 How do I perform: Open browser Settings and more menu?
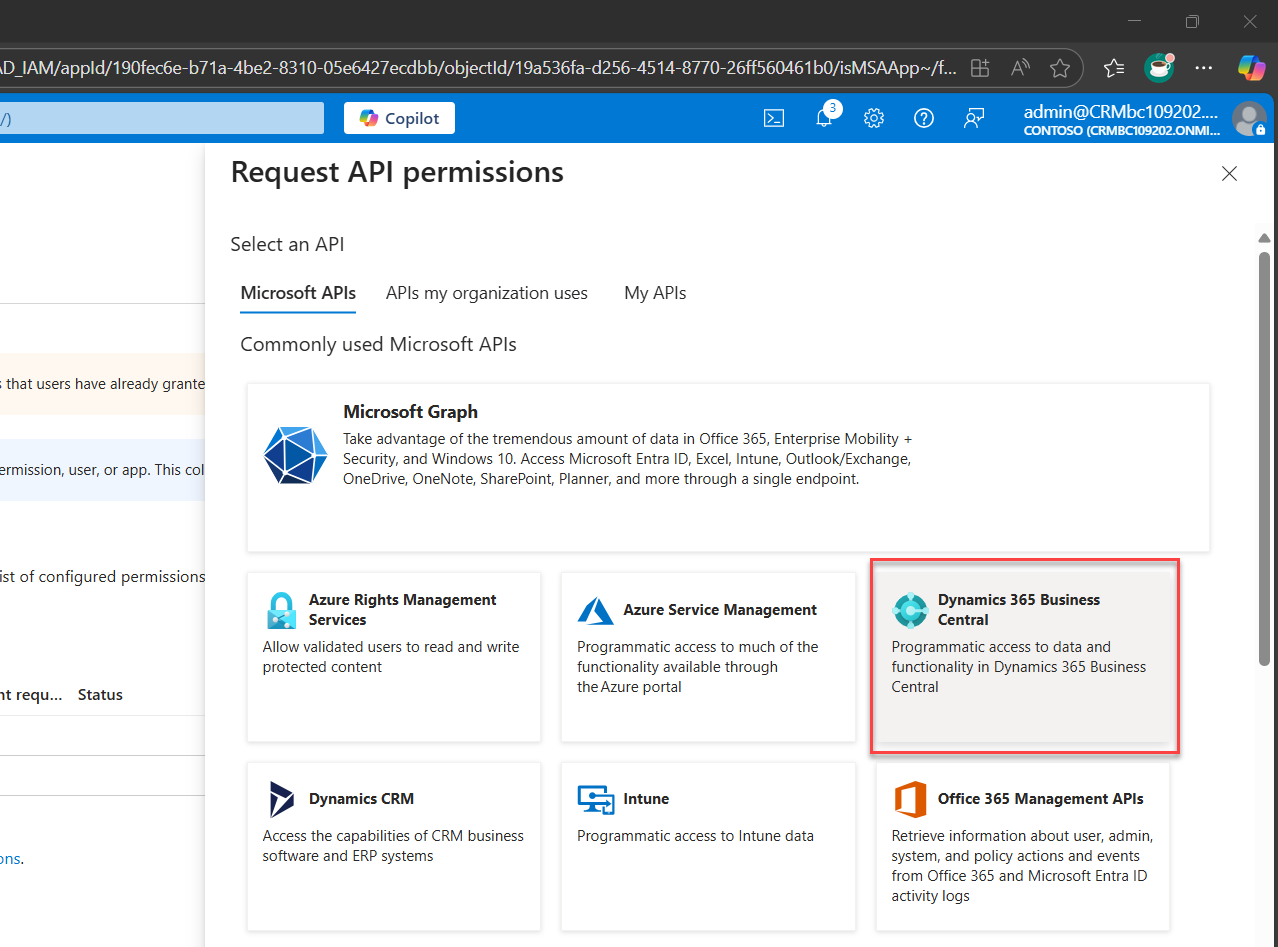pyautogui.click(x=1204, y=68)
